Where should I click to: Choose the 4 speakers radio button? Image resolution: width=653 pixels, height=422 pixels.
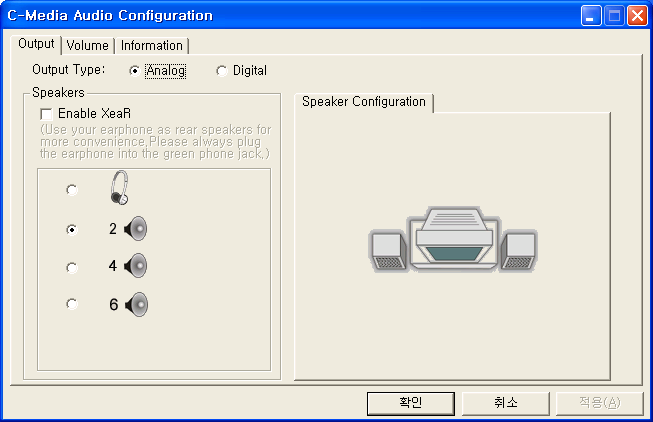tap(72, 267)
